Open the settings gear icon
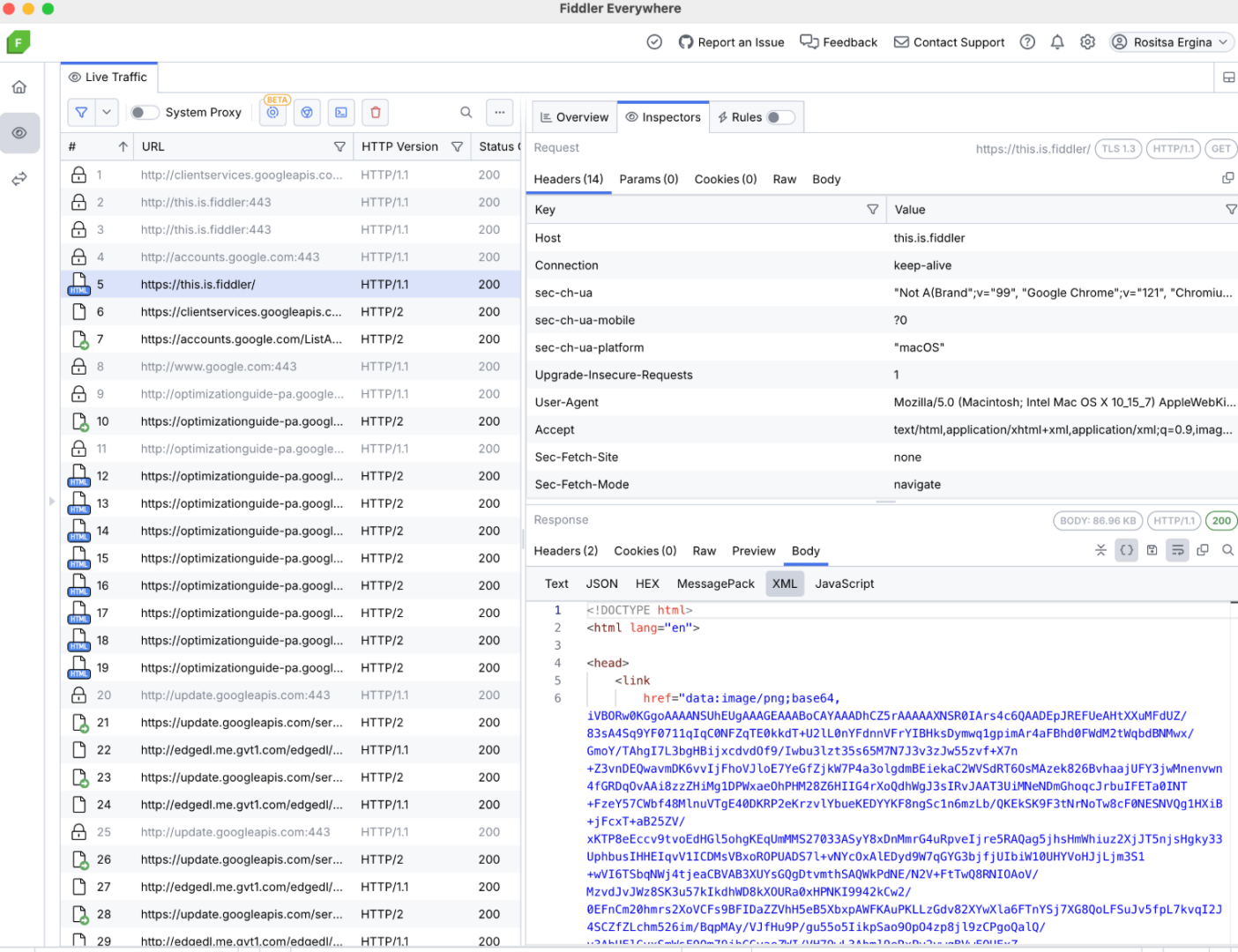This screenshot has width=1238, height=952. click(1088, 42)
